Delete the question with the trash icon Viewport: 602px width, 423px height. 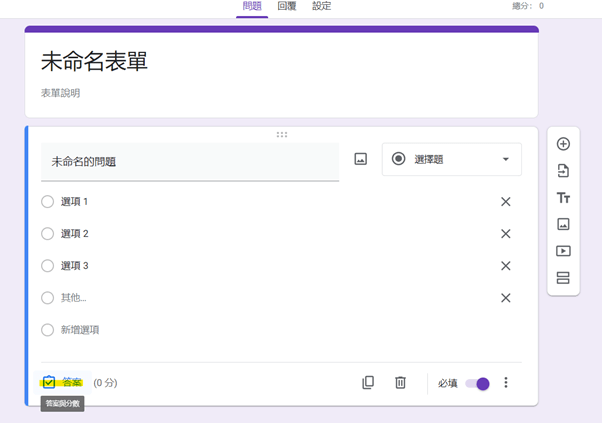[x=400, y=382]
